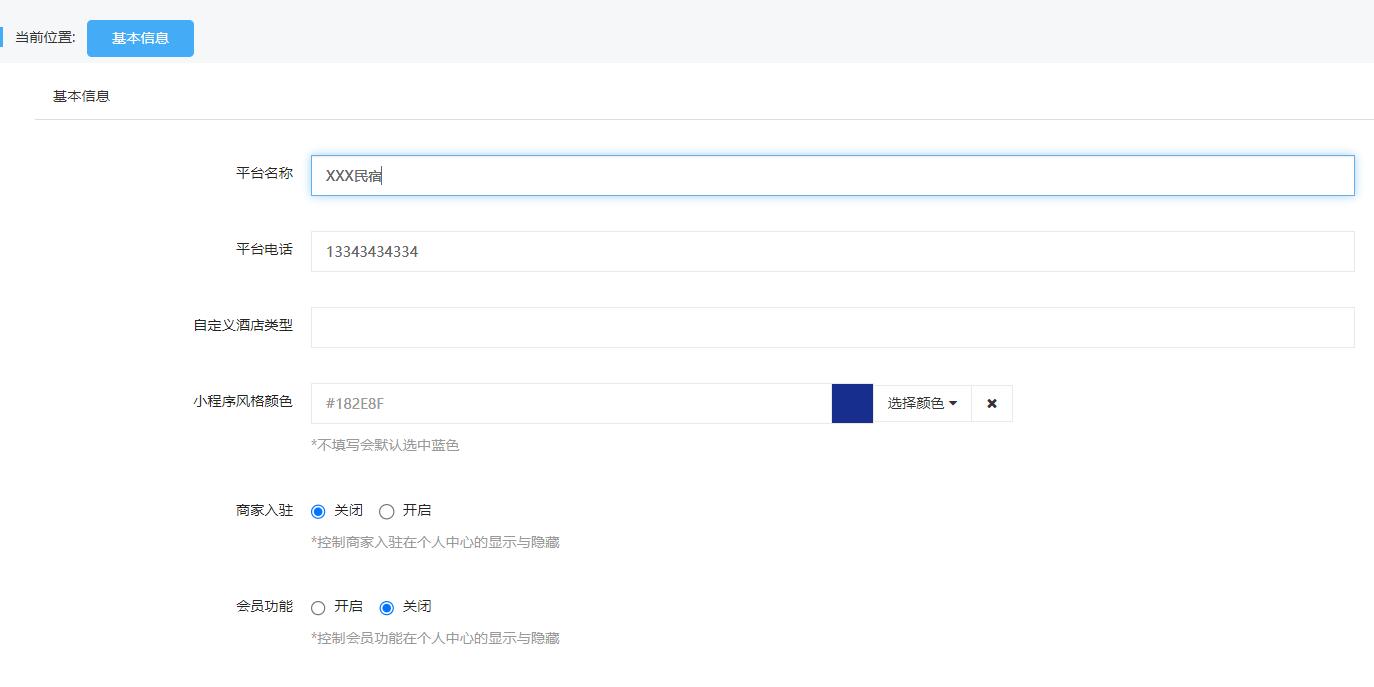Clear color with the X icon

pyautogui.click(x=992, y=403)
